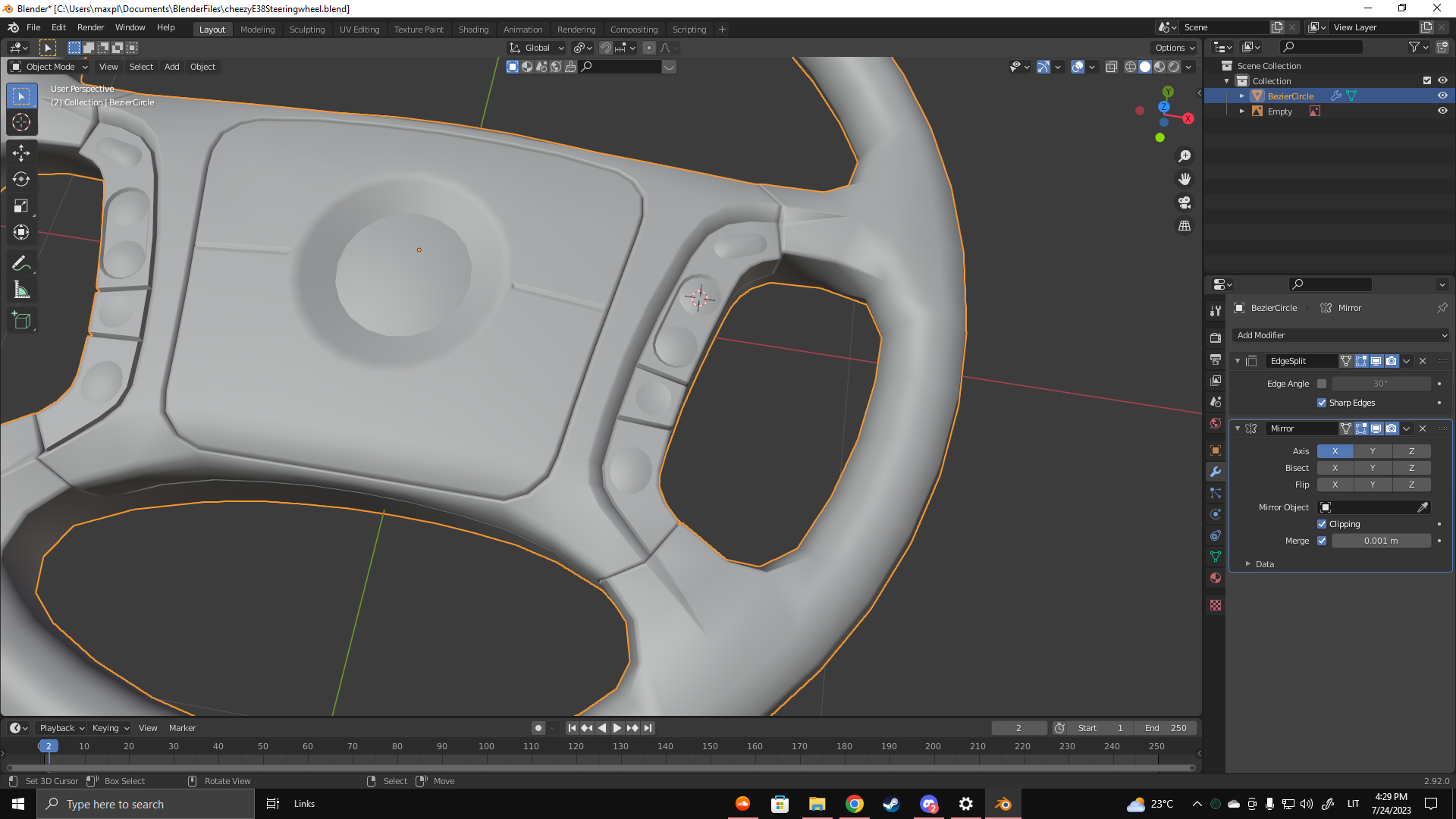This screenshot has width=1456, height=819.
Task: Disable the Sharp Edges checkbox
Action: [x=1322, y=403]
